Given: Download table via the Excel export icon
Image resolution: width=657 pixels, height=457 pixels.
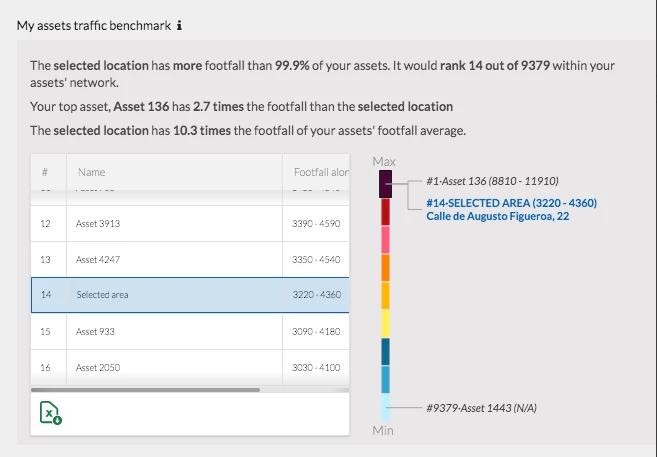Looking at the screenshot, I should click(50, 412).
